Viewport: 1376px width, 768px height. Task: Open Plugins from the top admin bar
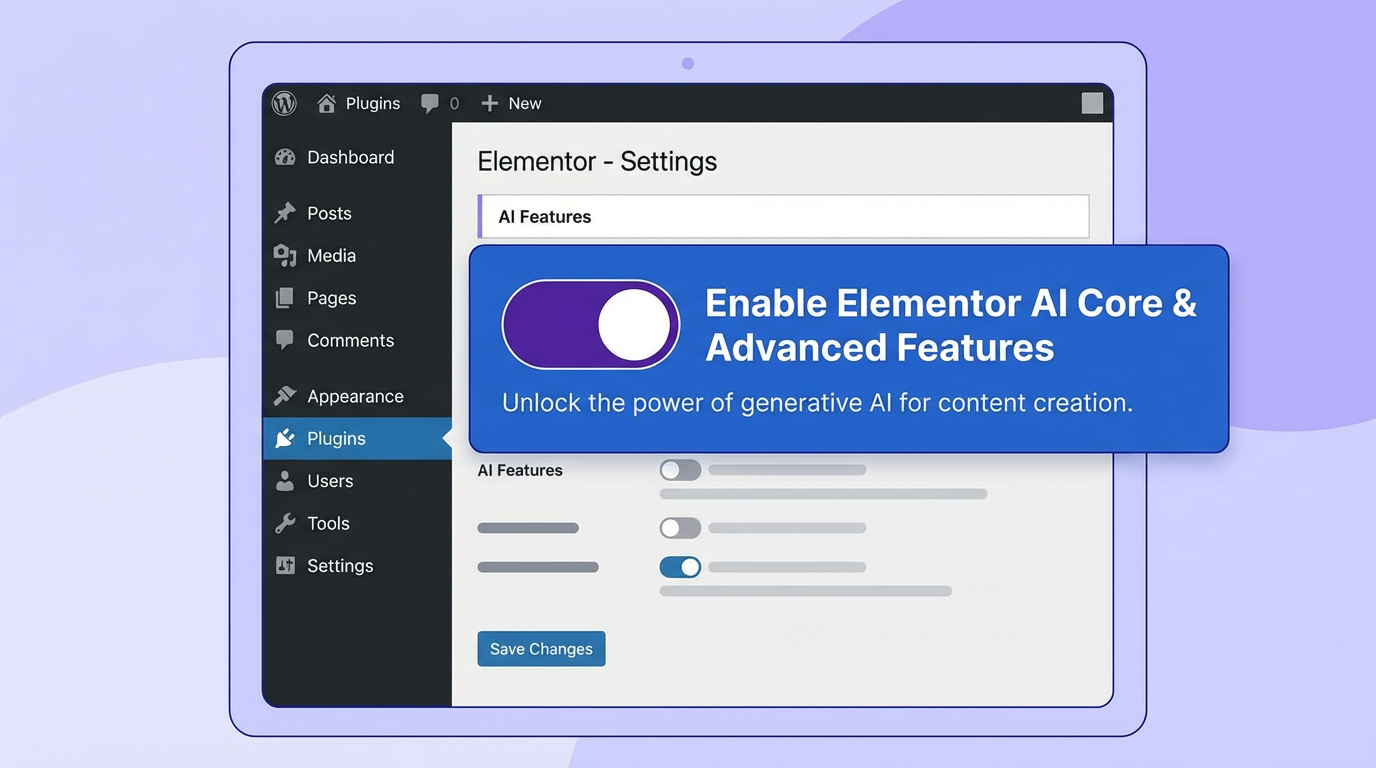[x=372, y=102]
